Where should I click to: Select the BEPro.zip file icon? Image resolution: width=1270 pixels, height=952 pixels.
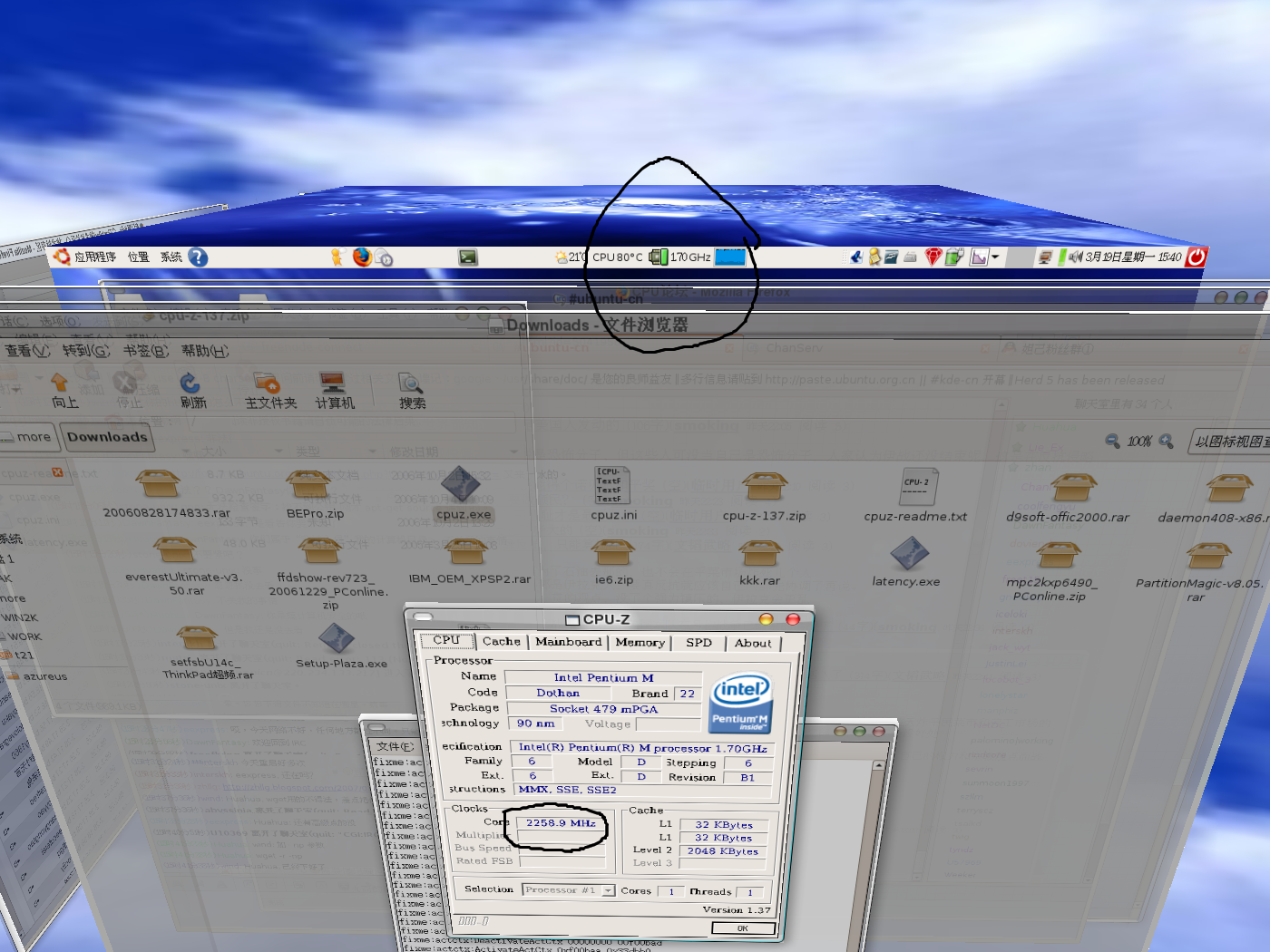coord(308,485)
